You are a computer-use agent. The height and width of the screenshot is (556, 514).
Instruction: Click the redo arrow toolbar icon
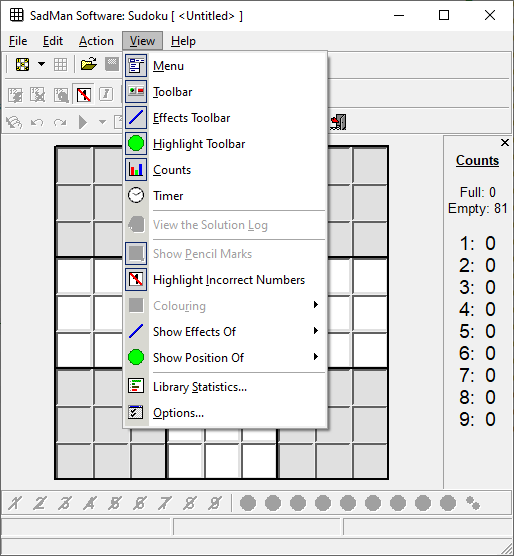(x=60, y=123)
